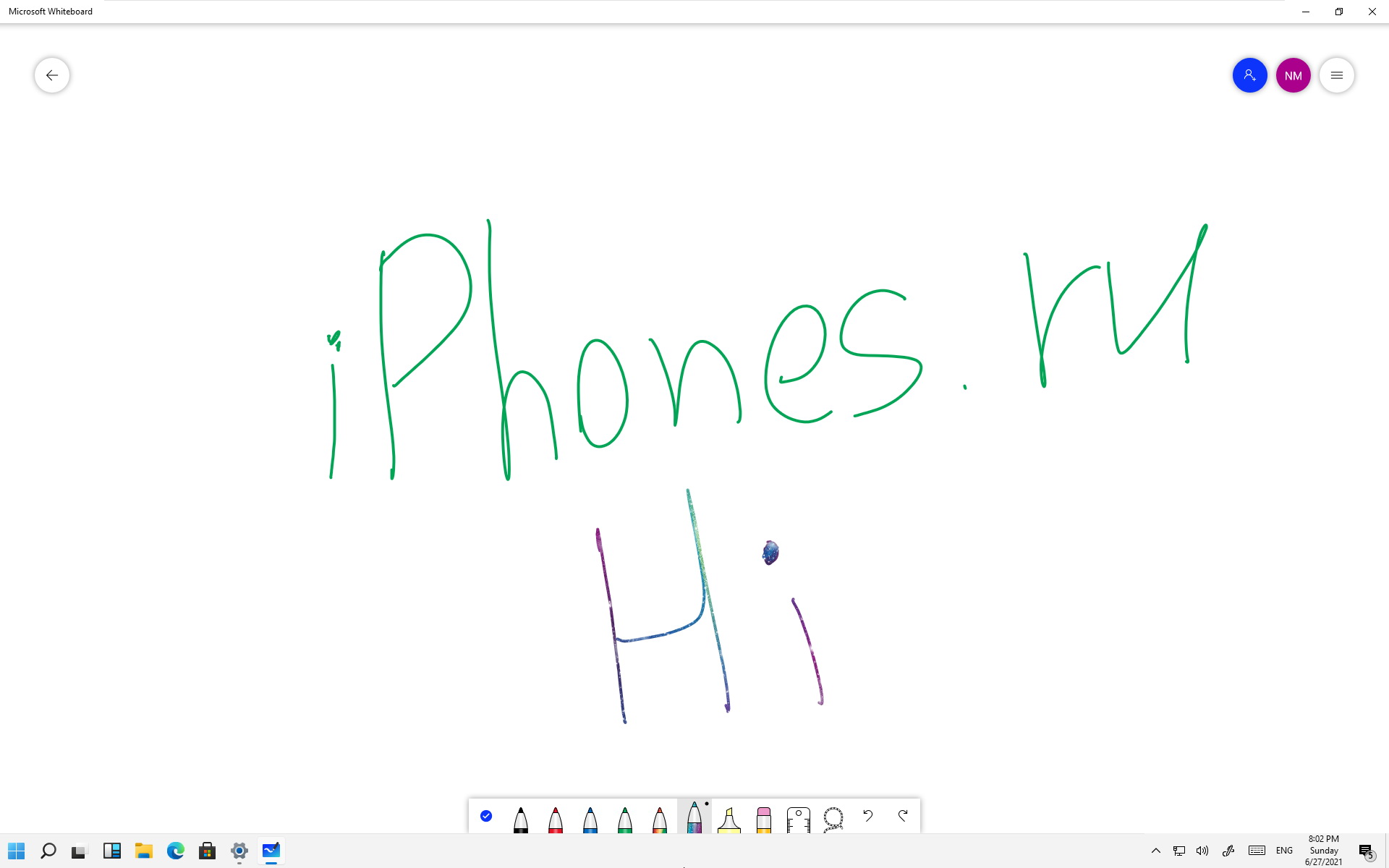Go back to the boards list

[x=52, y=75]
